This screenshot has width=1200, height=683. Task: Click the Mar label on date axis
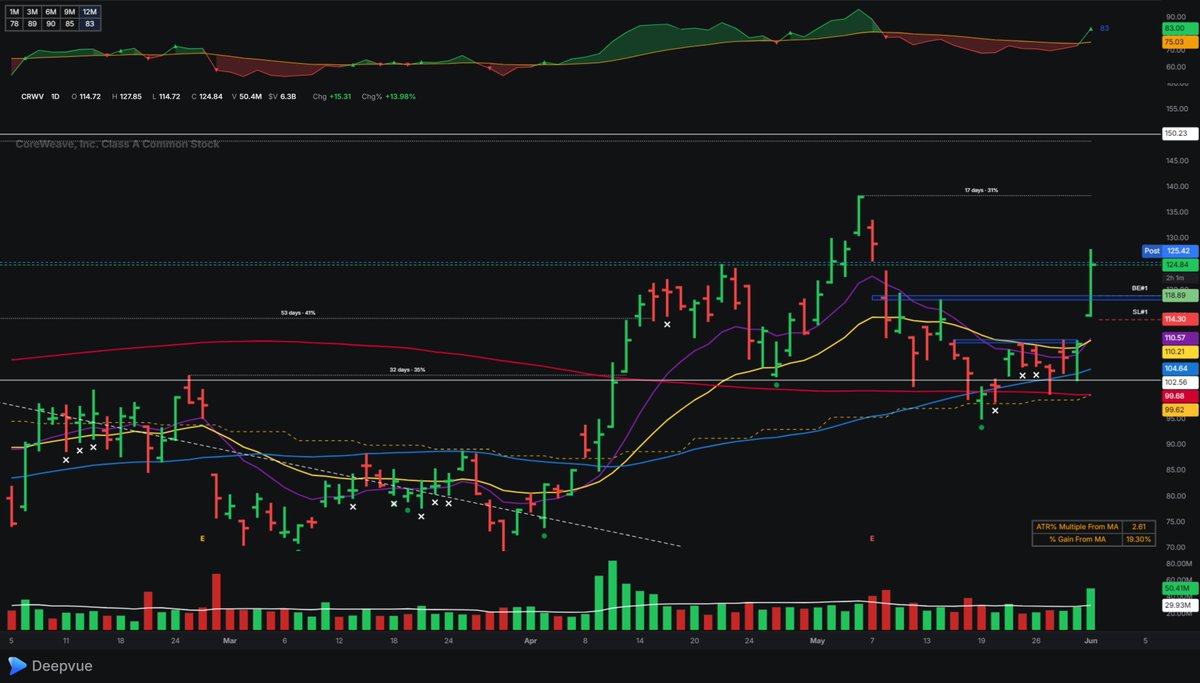click(x=229, y=639)
